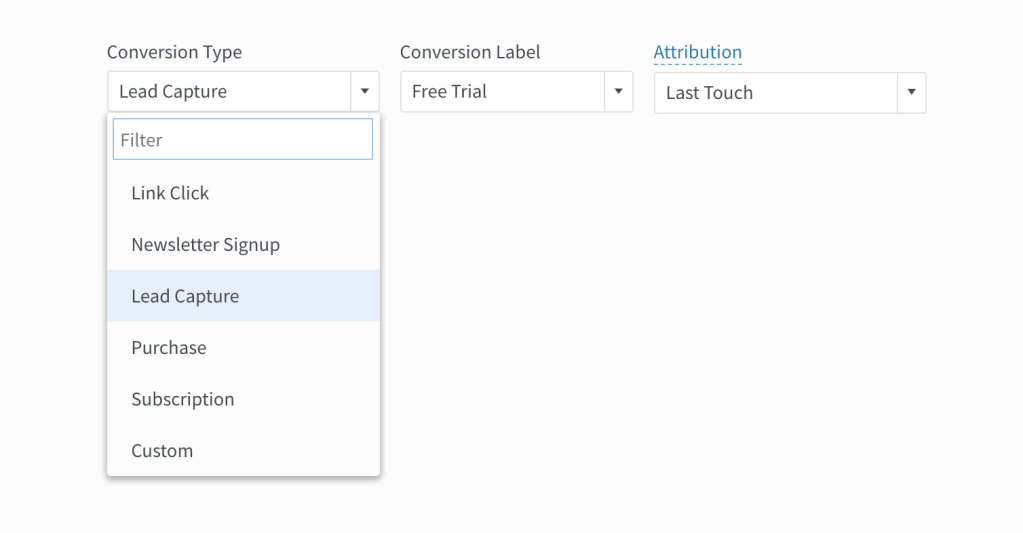This screenshot has height=533, width=1023.
Task: Pick the highlighted Lead Capture list option
Action: pyautogui.click(x=185, y=296)
